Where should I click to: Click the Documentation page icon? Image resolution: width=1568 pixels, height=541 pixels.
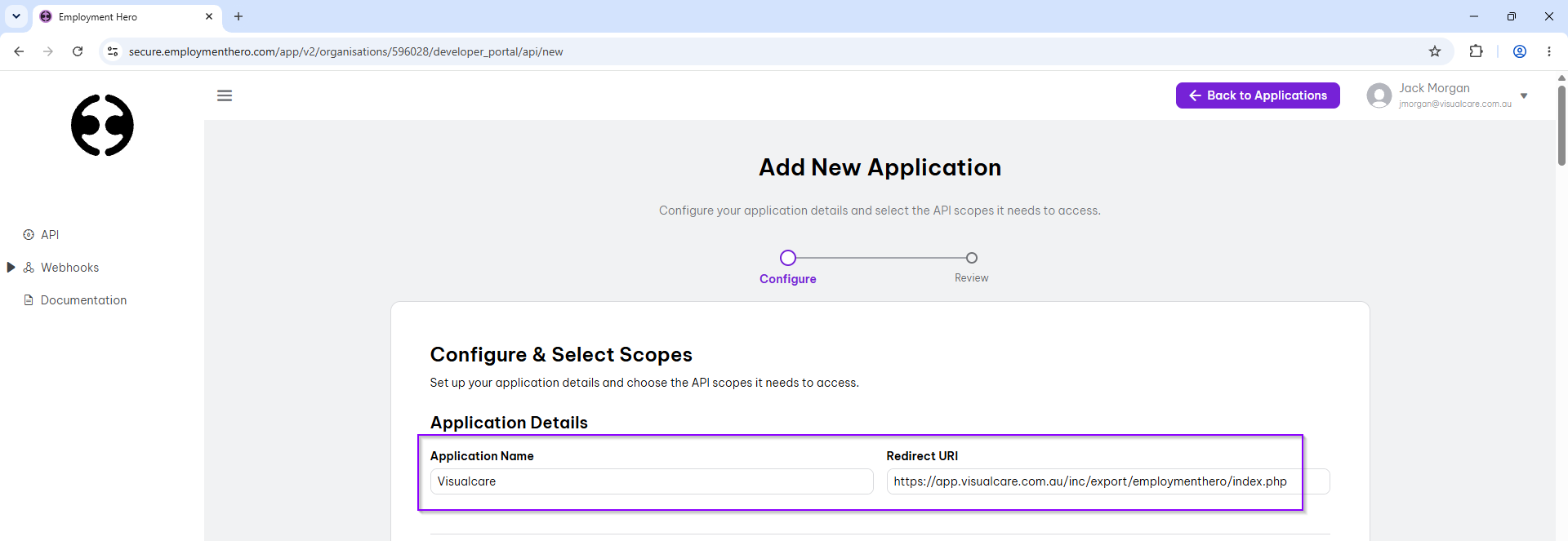(29, 300)
